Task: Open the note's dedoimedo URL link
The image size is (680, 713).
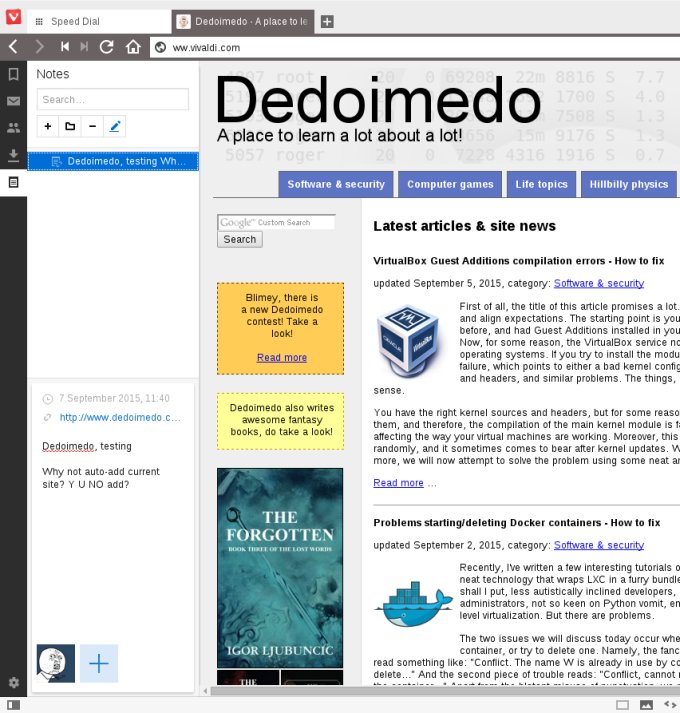Action: click(x=120, y=417)
